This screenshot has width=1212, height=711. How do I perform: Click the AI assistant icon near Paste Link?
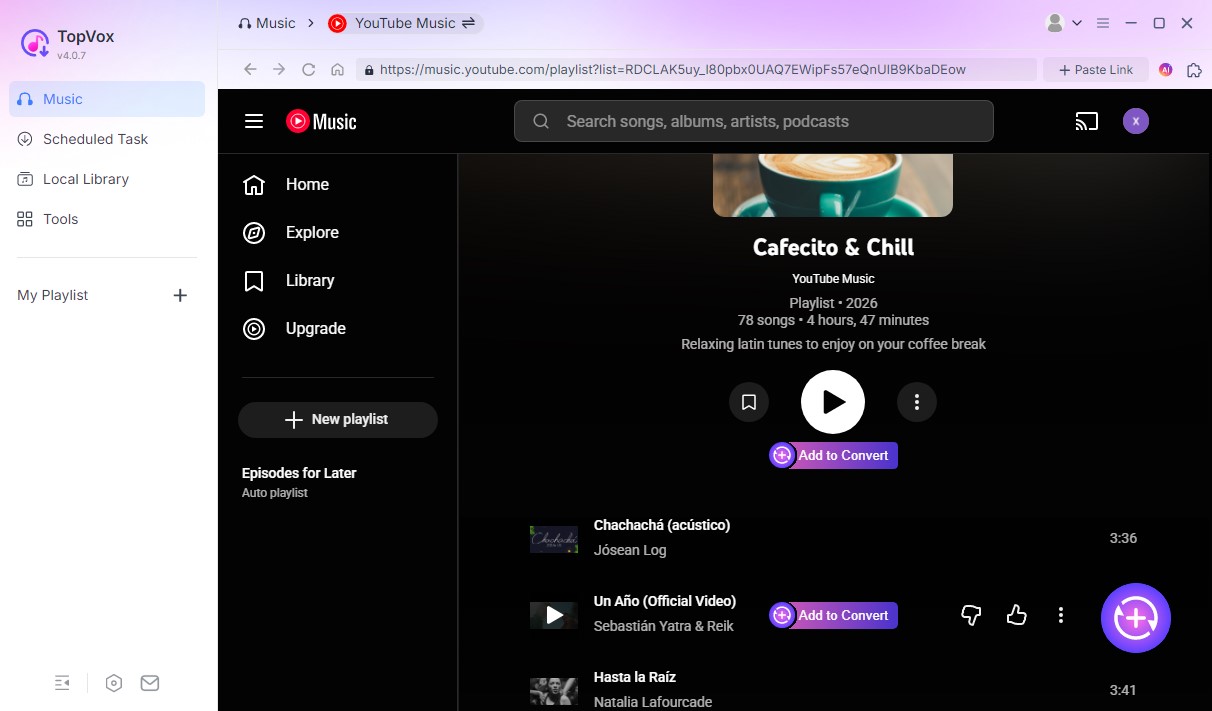(x=1164, y=69)
